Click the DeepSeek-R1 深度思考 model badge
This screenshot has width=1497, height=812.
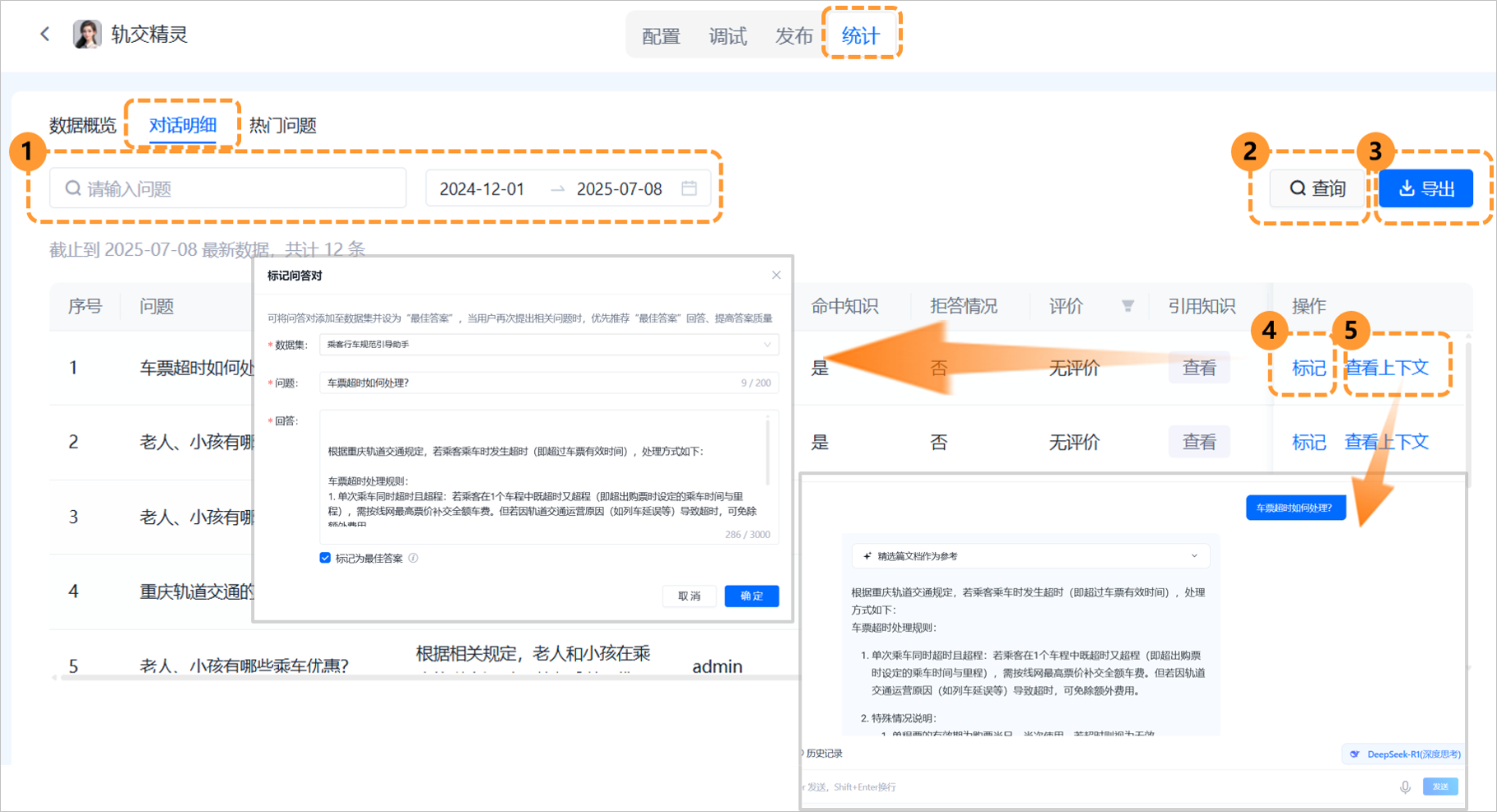pos(1403,754)
